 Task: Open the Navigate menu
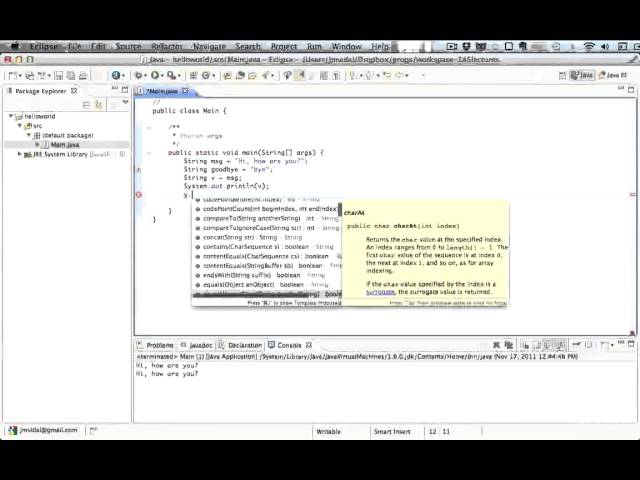(209, 47)
